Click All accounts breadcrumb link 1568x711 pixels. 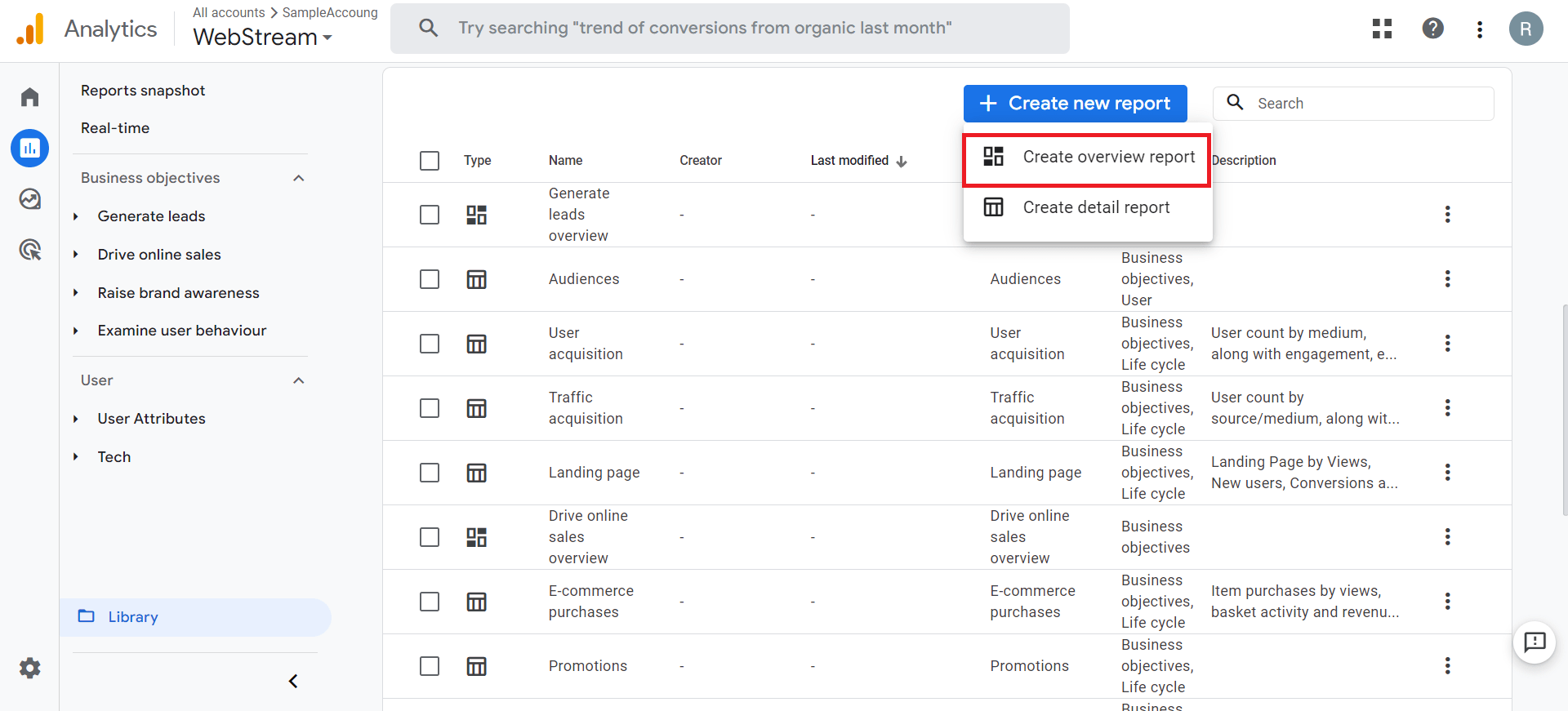click(x=229, y=12)
